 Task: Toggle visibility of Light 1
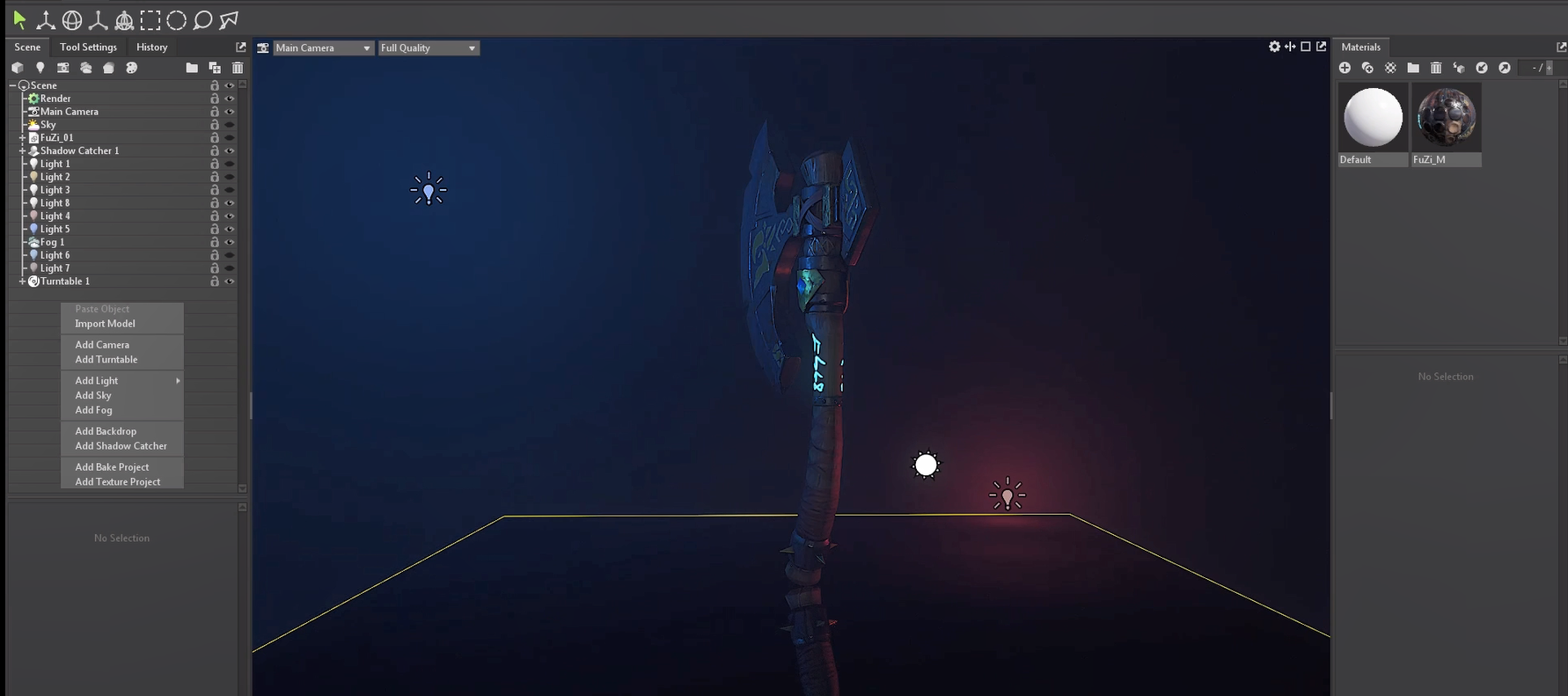[x=230, y=164]
